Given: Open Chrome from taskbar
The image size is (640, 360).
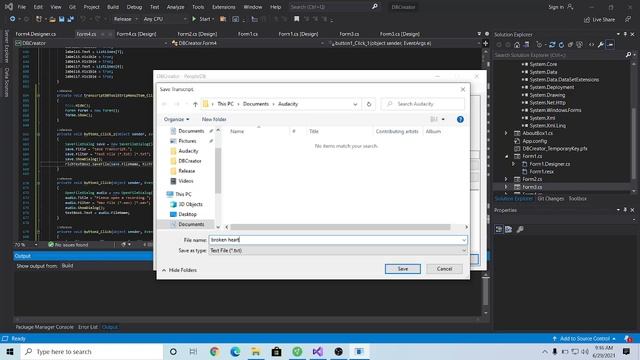Looking at the screenshot, I should click(215, 351).
